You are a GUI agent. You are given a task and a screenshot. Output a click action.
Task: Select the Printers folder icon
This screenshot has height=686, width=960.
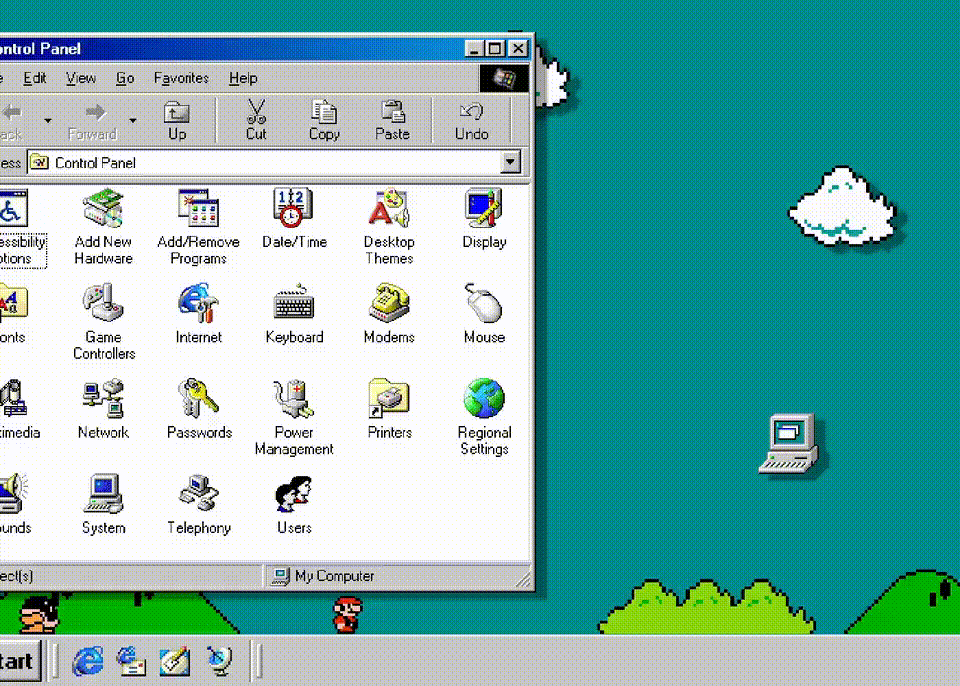pyautogui.click(x=389, y=400)
